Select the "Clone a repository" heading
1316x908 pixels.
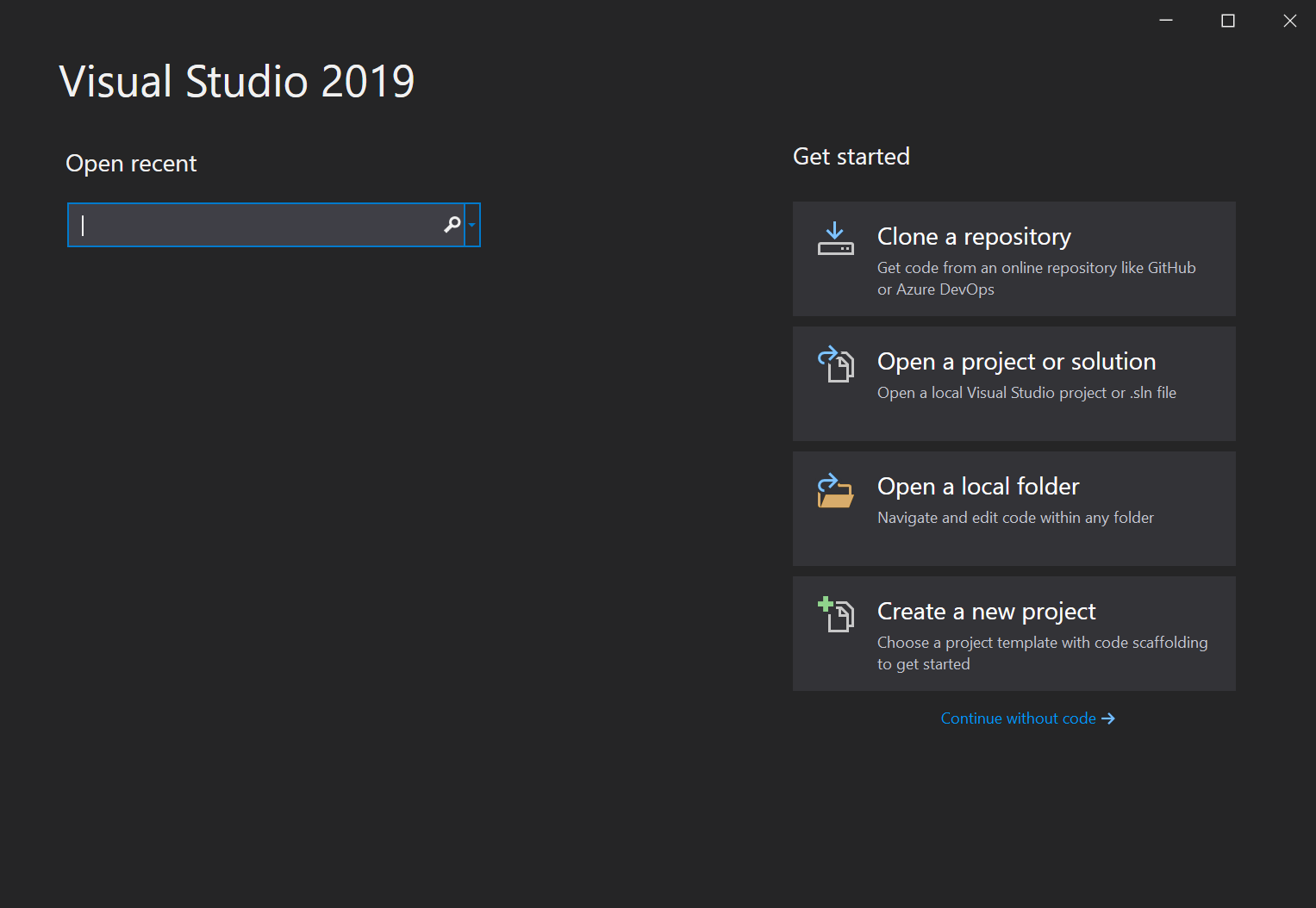(x=974, y=237)
